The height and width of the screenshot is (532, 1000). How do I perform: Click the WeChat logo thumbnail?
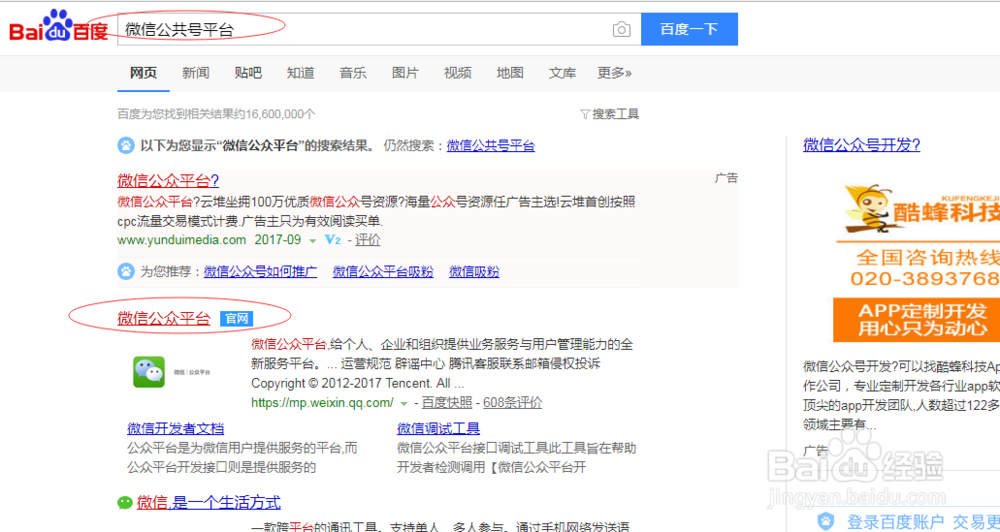[149, 372]
